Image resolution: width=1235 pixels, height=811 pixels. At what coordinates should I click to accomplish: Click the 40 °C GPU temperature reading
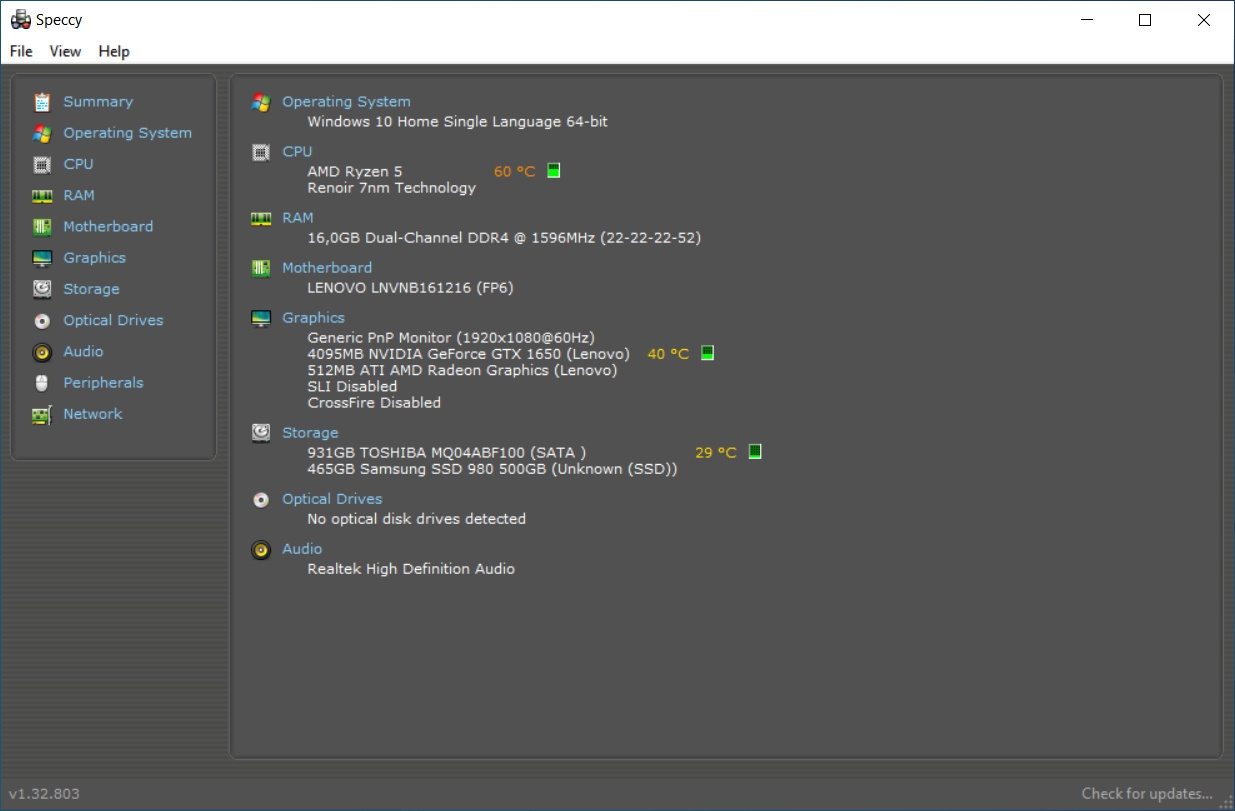pyautogui.click(x=668, y=354)
